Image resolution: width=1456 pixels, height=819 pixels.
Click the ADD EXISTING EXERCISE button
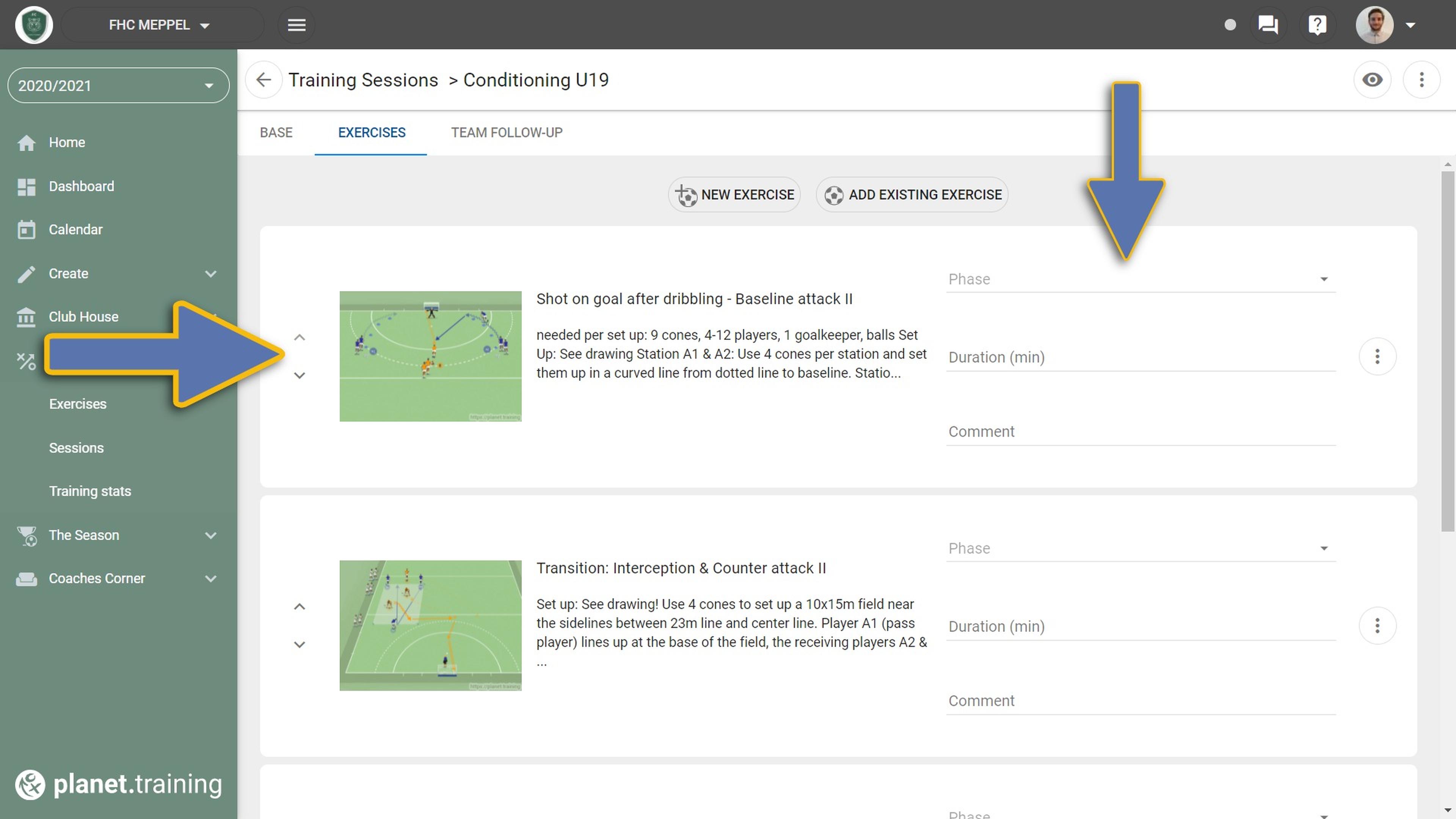coord(912,195)
